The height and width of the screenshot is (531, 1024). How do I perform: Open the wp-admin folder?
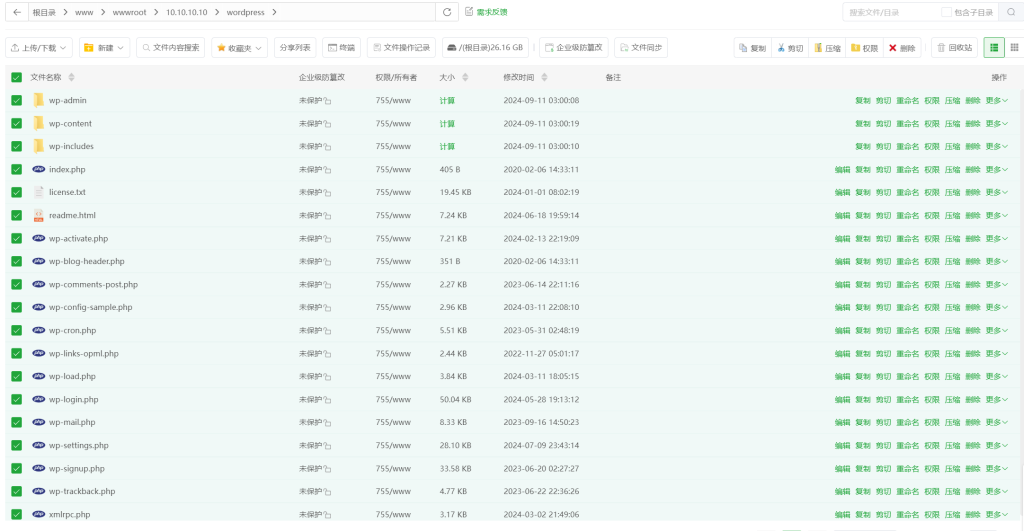(67, 100)
